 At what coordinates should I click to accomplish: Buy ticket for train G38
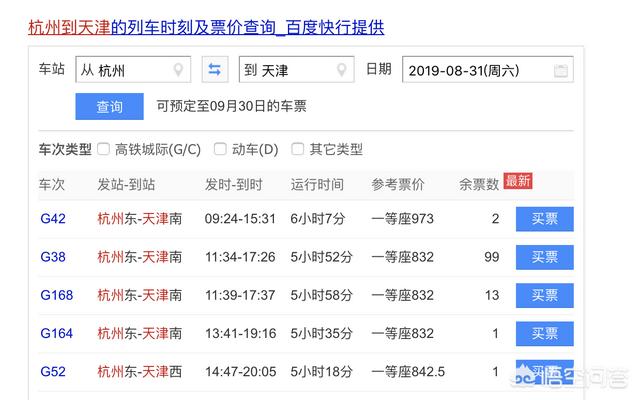pos(544,257)
